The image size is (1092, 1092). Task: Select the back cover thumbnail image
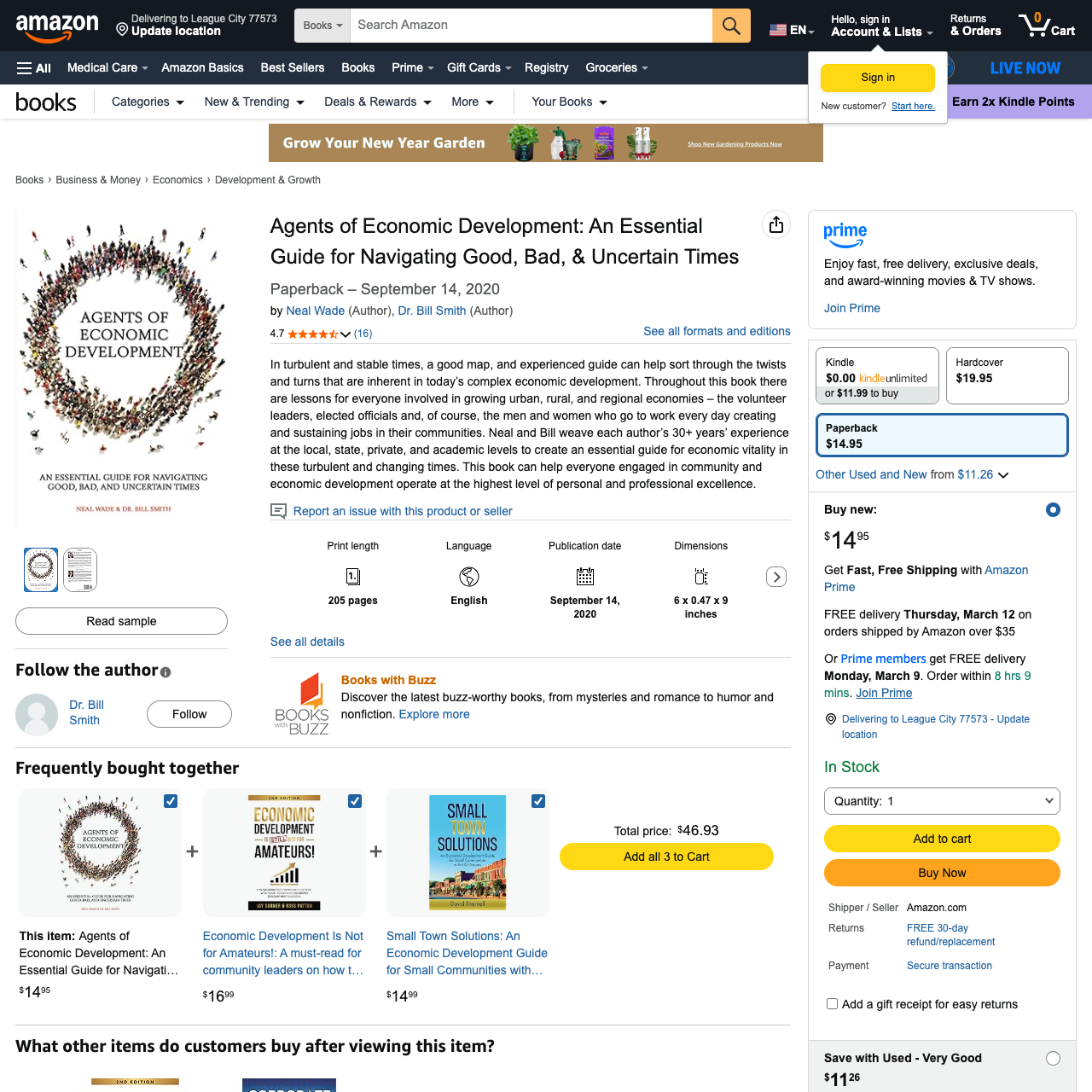[x=80, y=570]
